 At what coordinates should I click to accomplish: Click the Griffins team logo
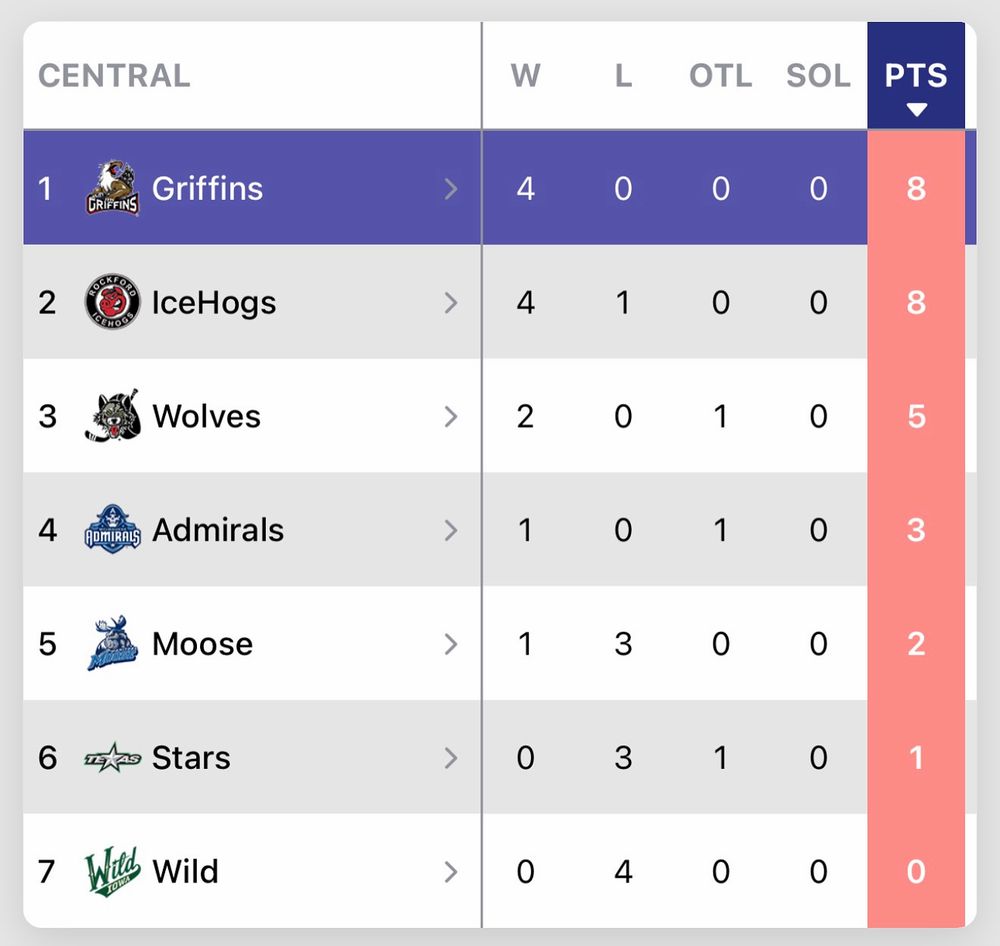click(111, 188)
